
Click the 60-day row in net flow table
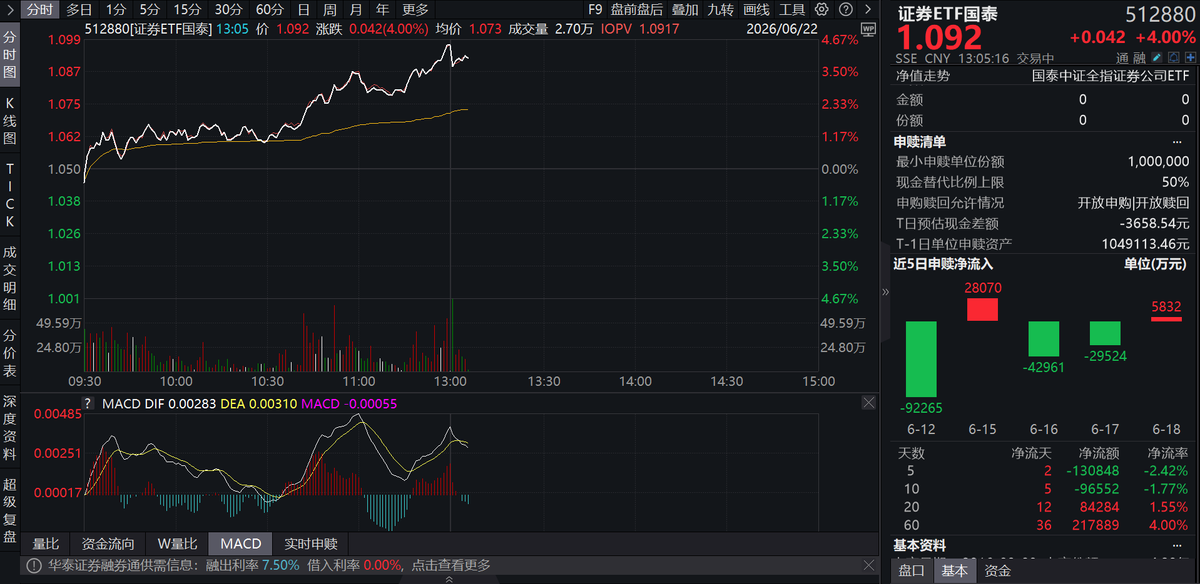point(1043,525)
